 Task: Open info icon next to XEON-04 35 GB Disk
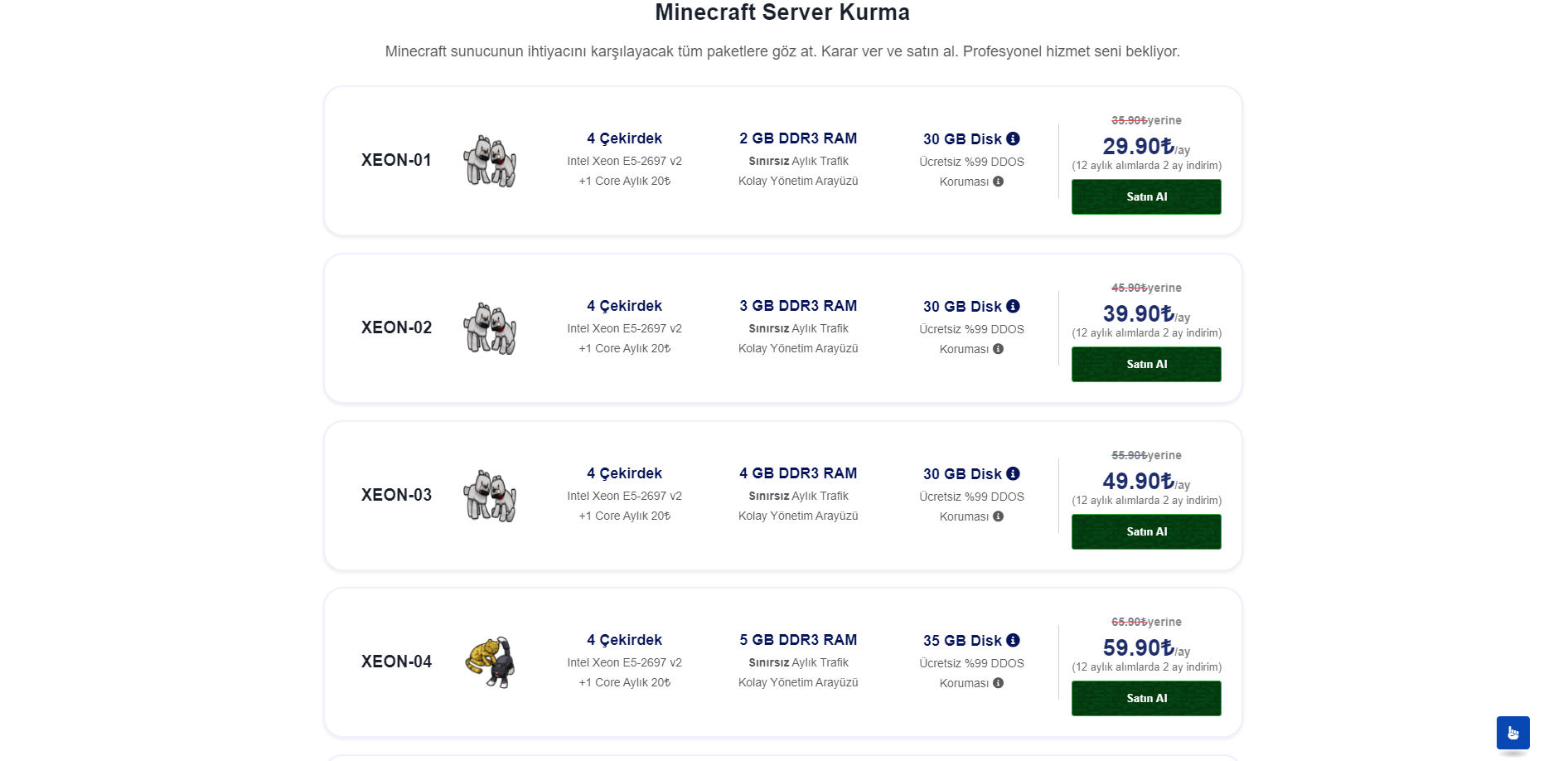point(1013,640)
